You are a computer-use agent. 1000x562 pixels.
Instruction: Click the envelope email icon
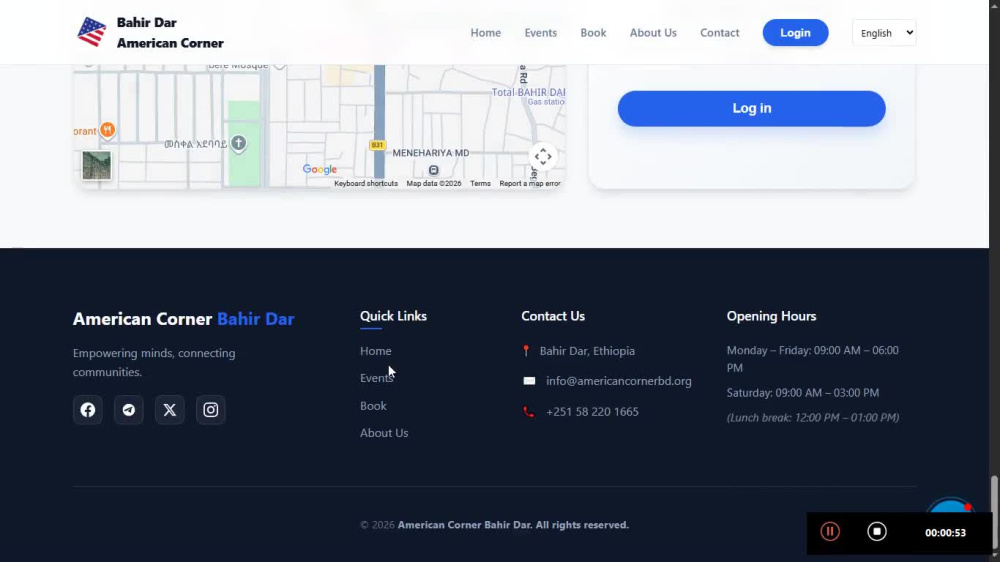click(x=529, y=381)
